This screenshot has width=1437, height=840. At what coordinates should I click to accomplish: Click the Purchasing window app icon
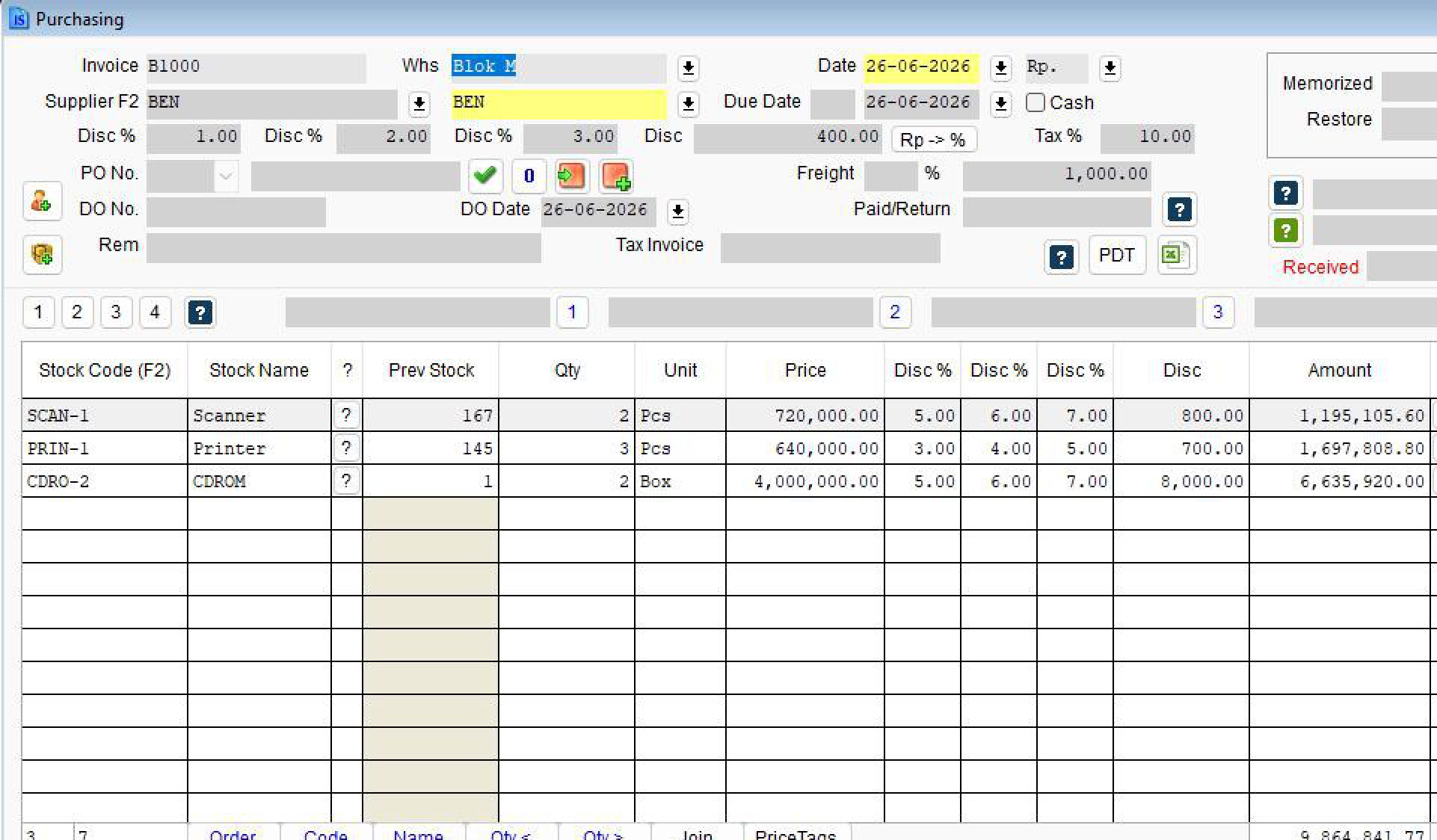(x=19, y=19)
